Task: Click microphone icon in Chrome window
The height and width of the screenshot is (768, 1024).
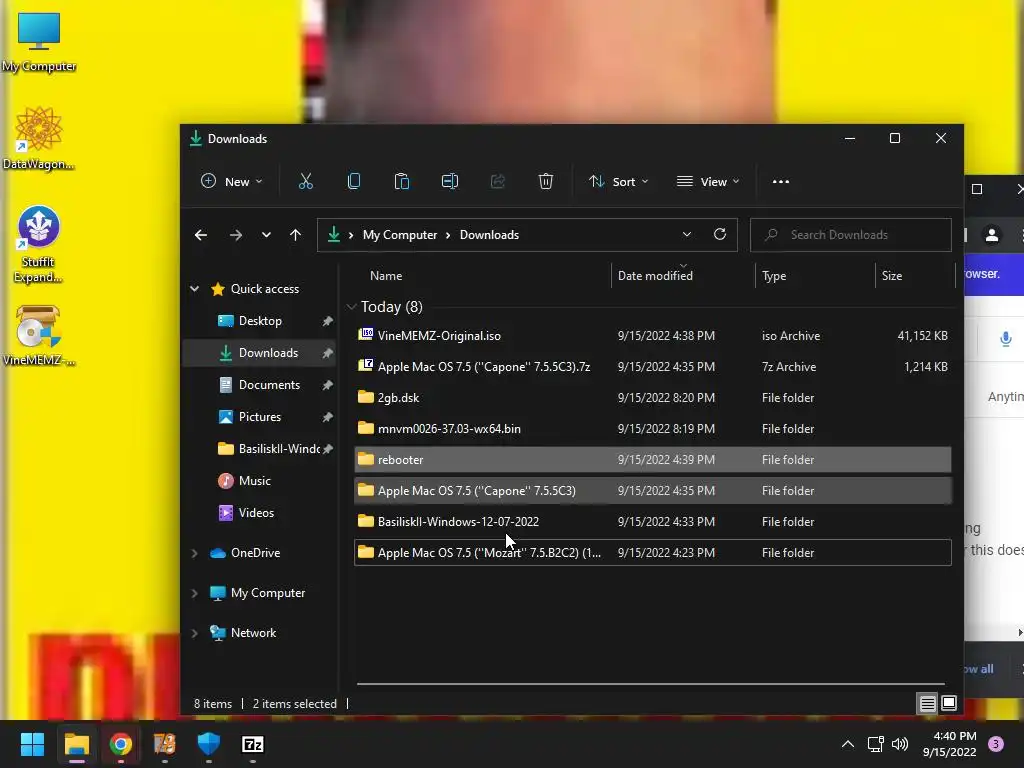Action: coord(1006,339)
